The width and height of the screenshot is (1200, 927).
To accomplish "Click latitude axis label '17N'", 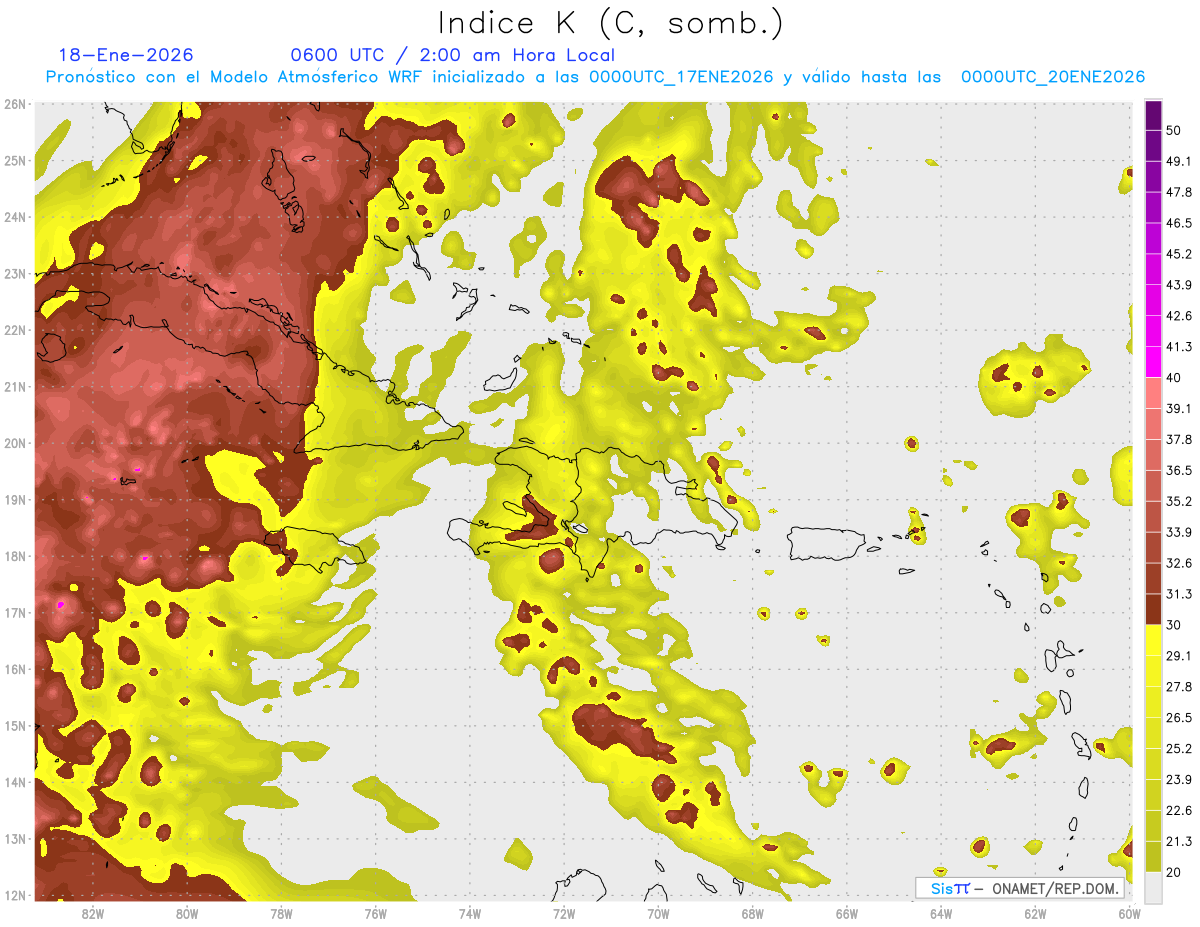I will pyautogui.click(x=14, y=613).
